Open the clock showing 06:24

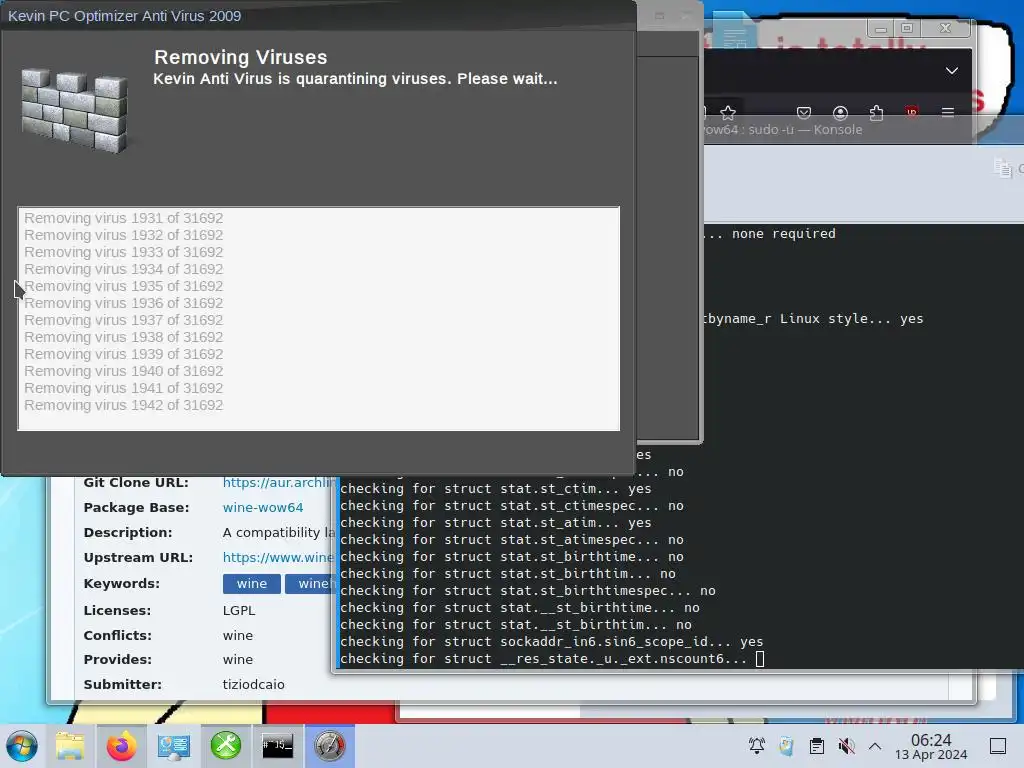(931, 746)
